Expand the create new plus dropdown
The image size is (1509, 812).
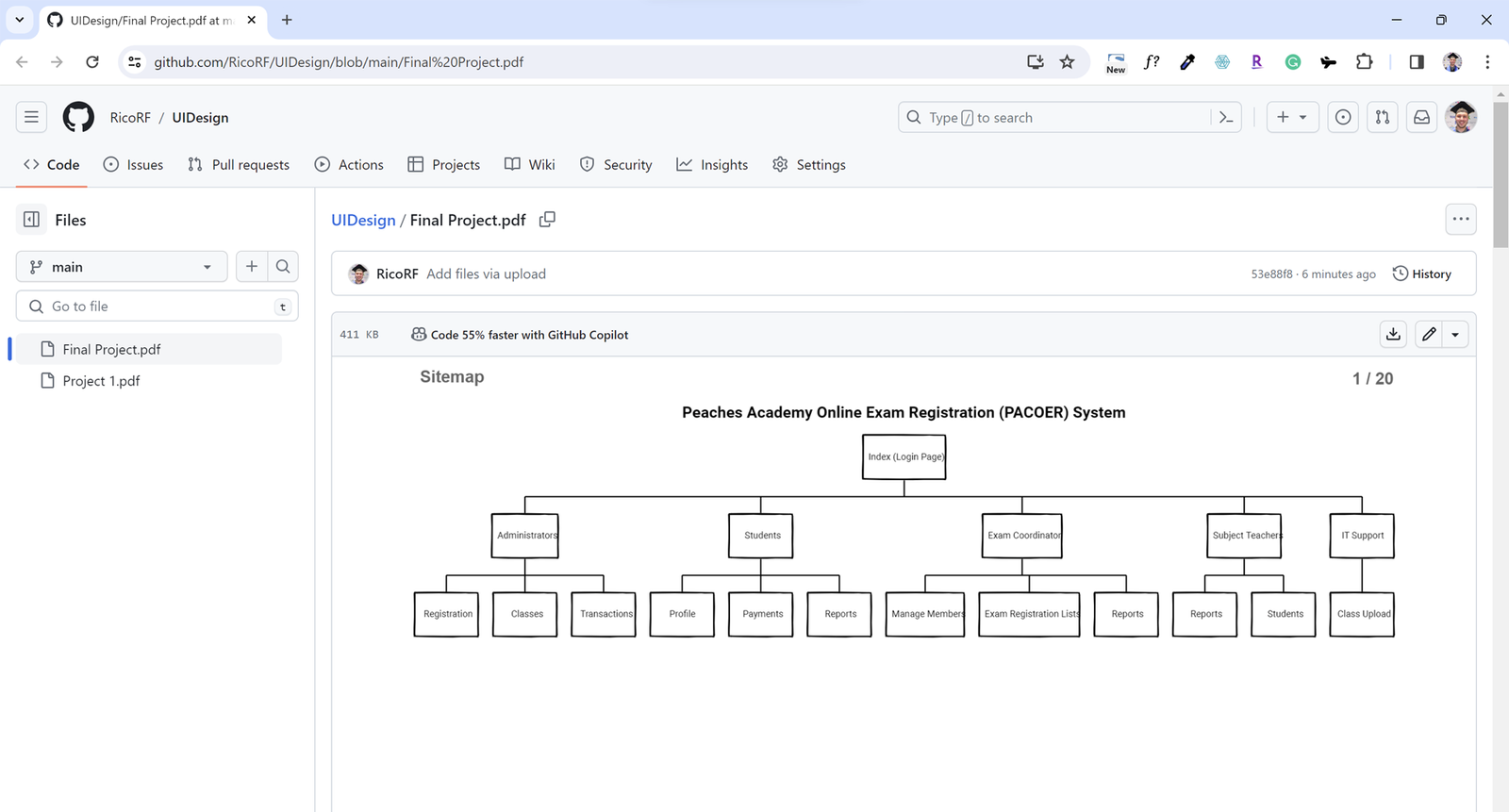click(x=1291, y=118)
